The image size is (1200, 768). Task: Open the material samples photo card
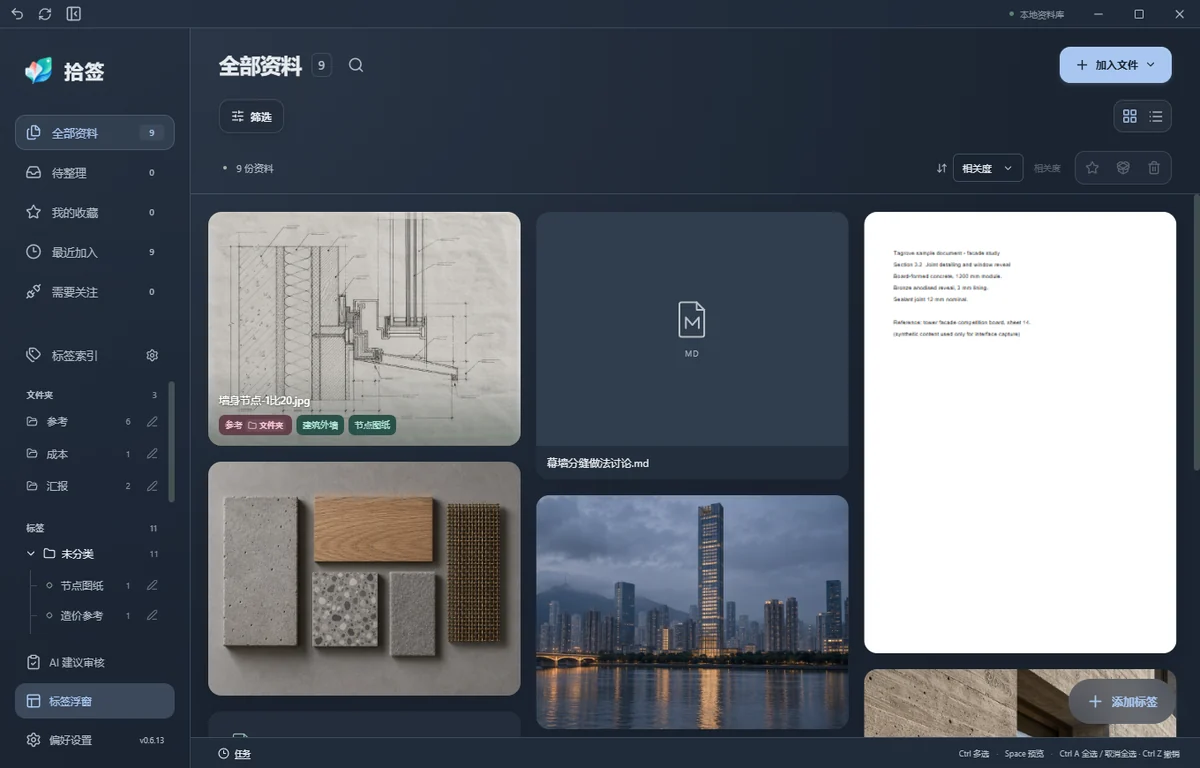[364, 578]
